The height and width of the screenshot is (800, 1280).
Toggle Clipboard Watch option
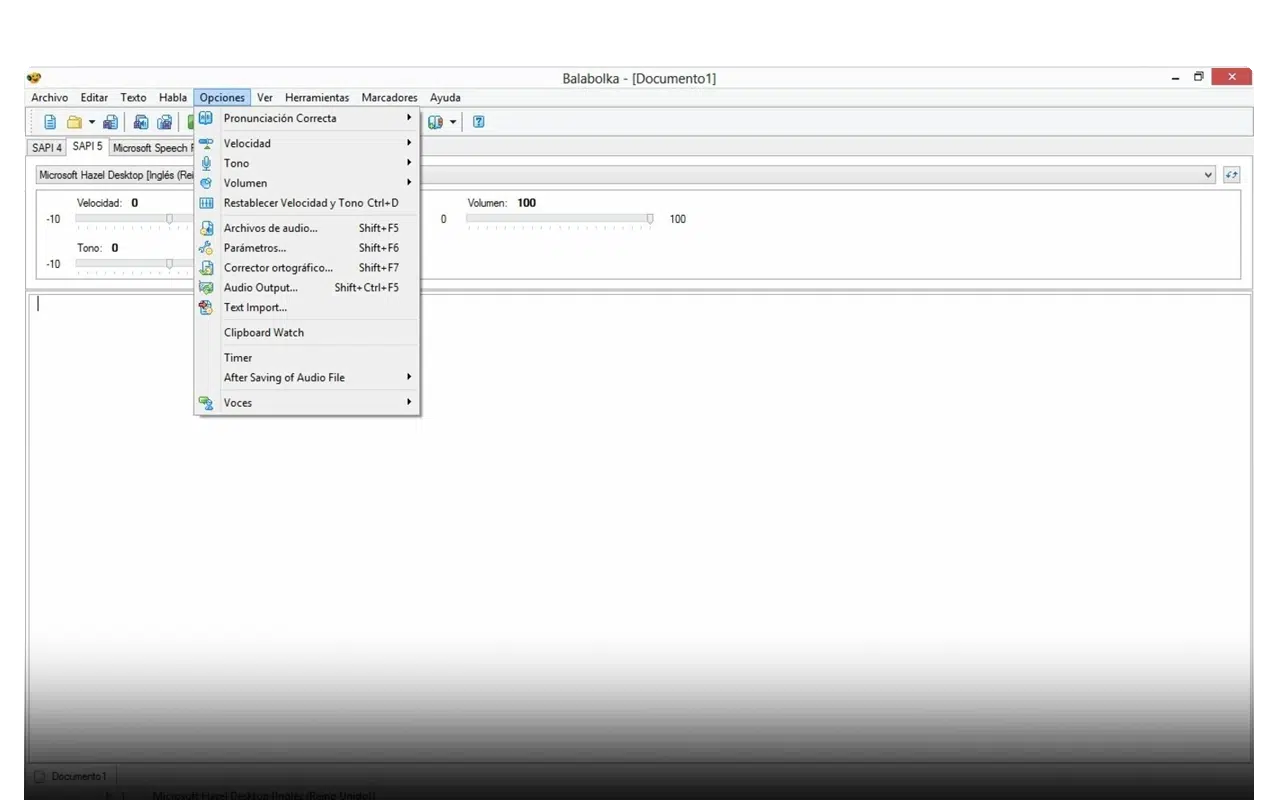307,333
